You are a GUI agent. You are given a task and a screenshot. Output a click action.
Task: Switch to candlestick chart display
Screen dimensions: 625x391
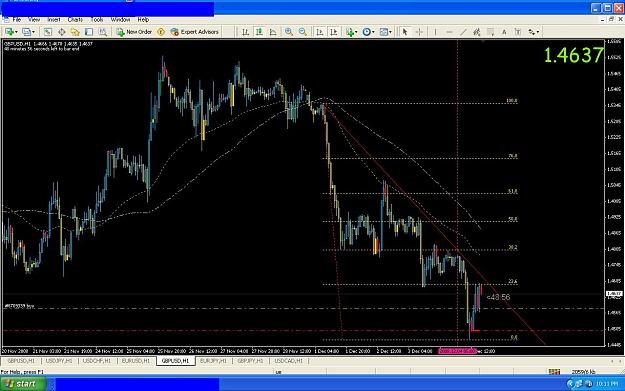point(259,32)
